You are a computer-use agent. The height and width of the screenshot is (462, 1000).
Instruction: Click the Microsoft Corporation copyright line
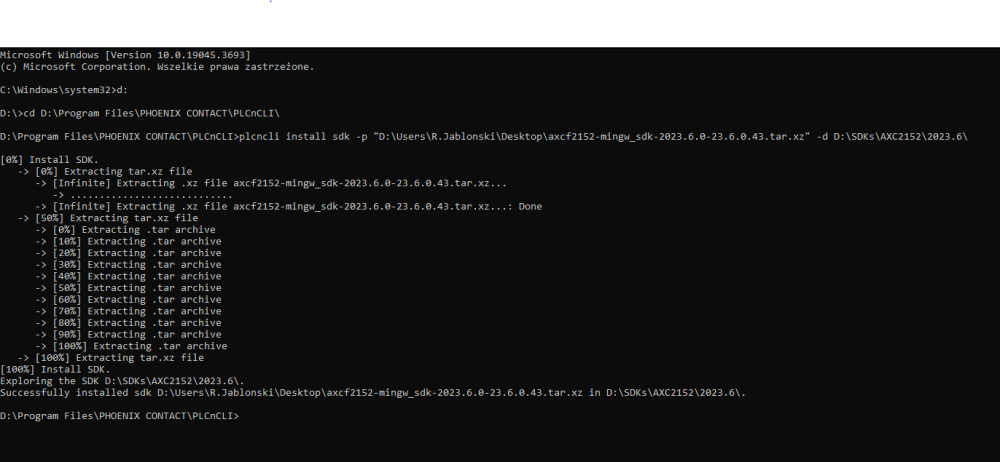[x=157, y=66]
